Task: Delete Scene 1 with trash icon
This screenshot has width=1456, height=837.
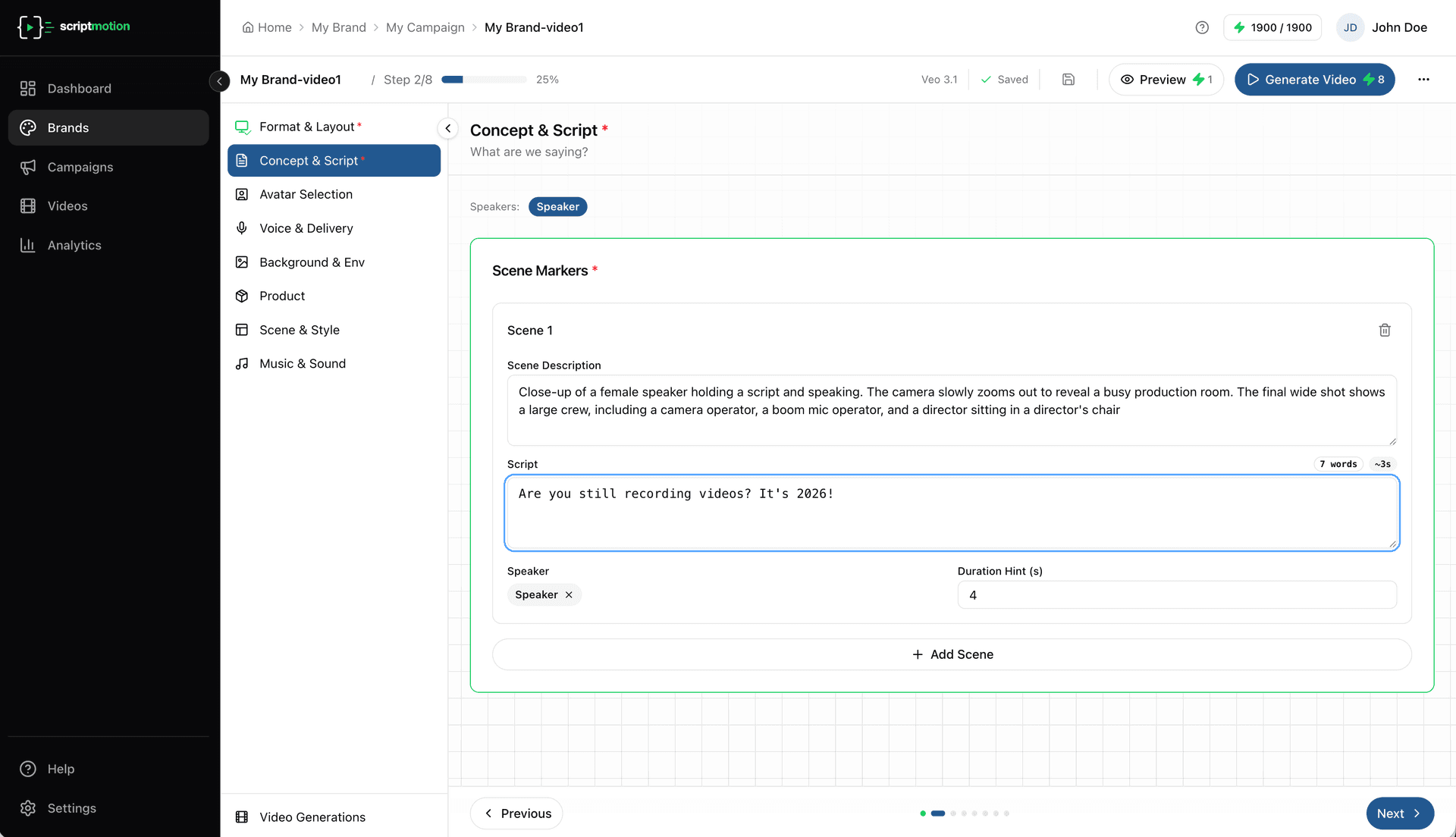Action: pos(1385,330)
